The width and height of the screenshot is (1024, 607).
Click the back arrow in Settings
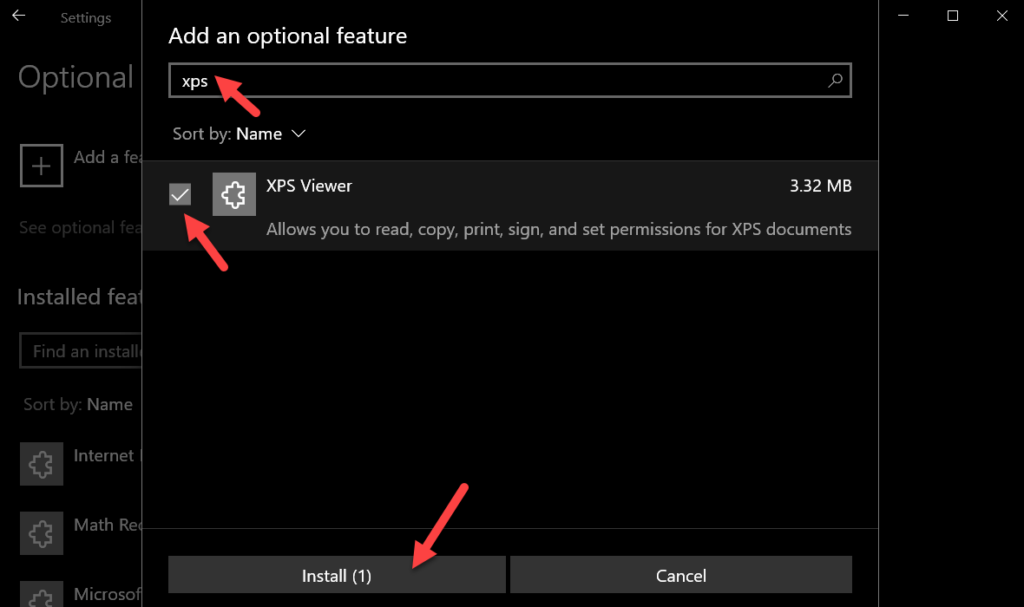coord(19,16)
